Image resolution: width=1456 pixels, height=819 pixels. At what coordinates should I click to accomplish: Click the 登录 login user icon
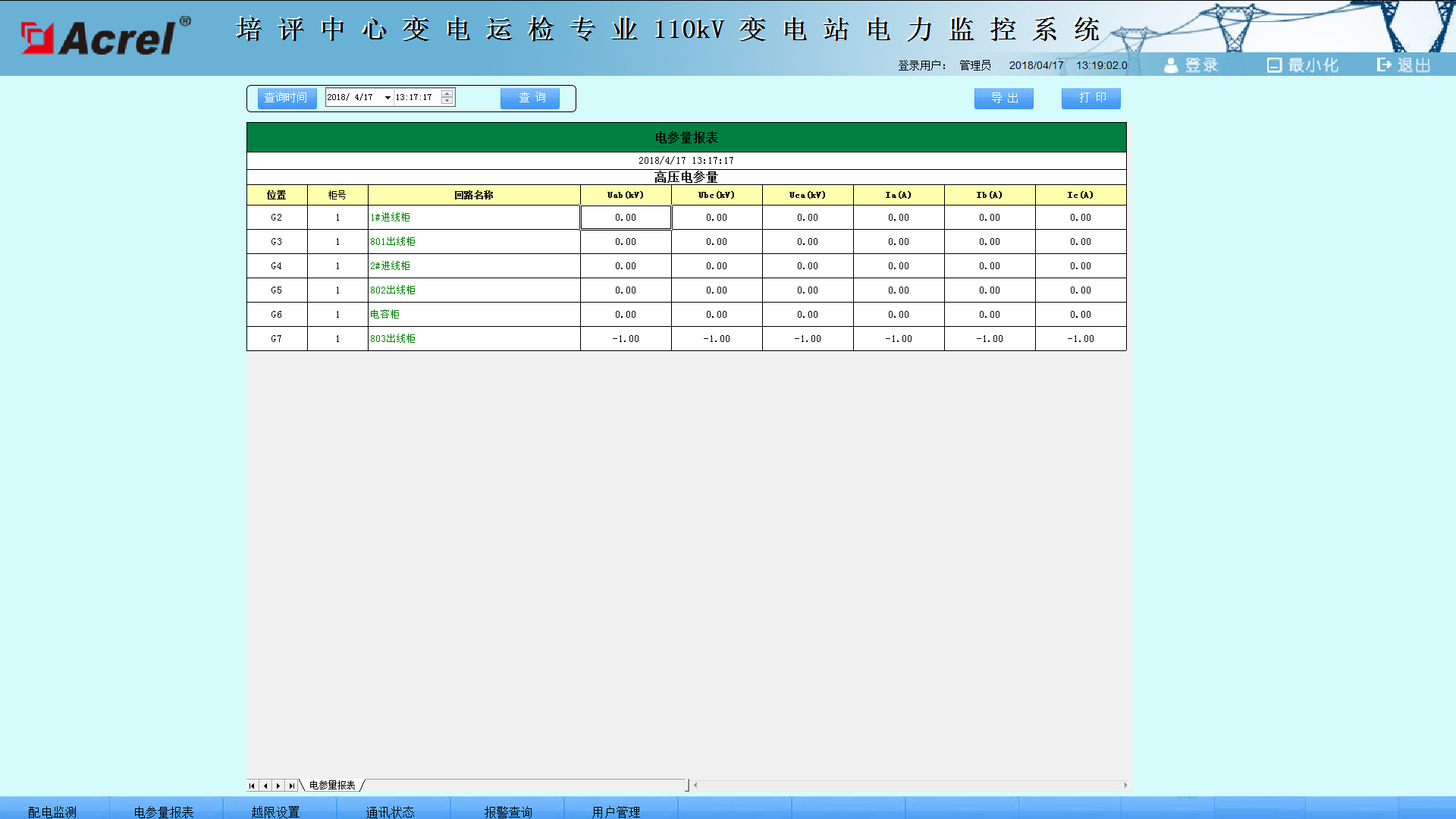click(1171, 66)
